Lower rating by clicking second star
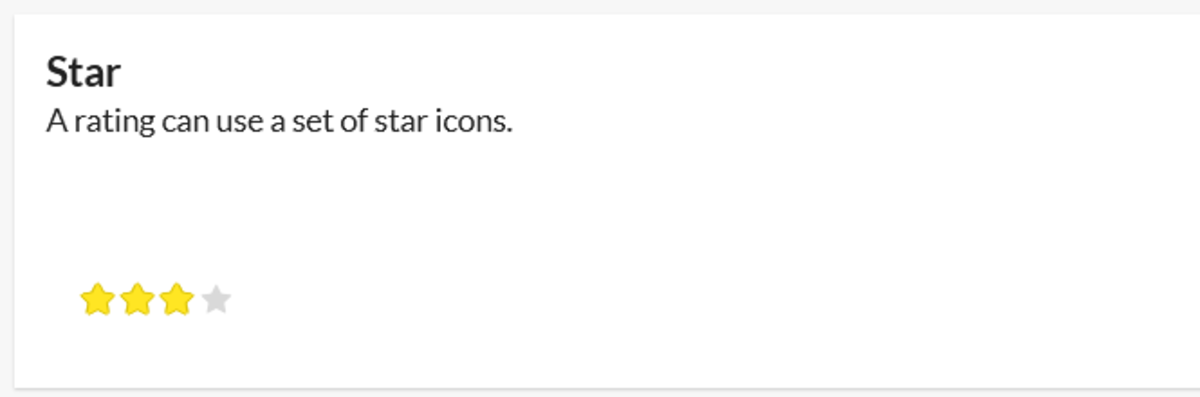Screen dimensions: 1200x397 tap(136, 299)
